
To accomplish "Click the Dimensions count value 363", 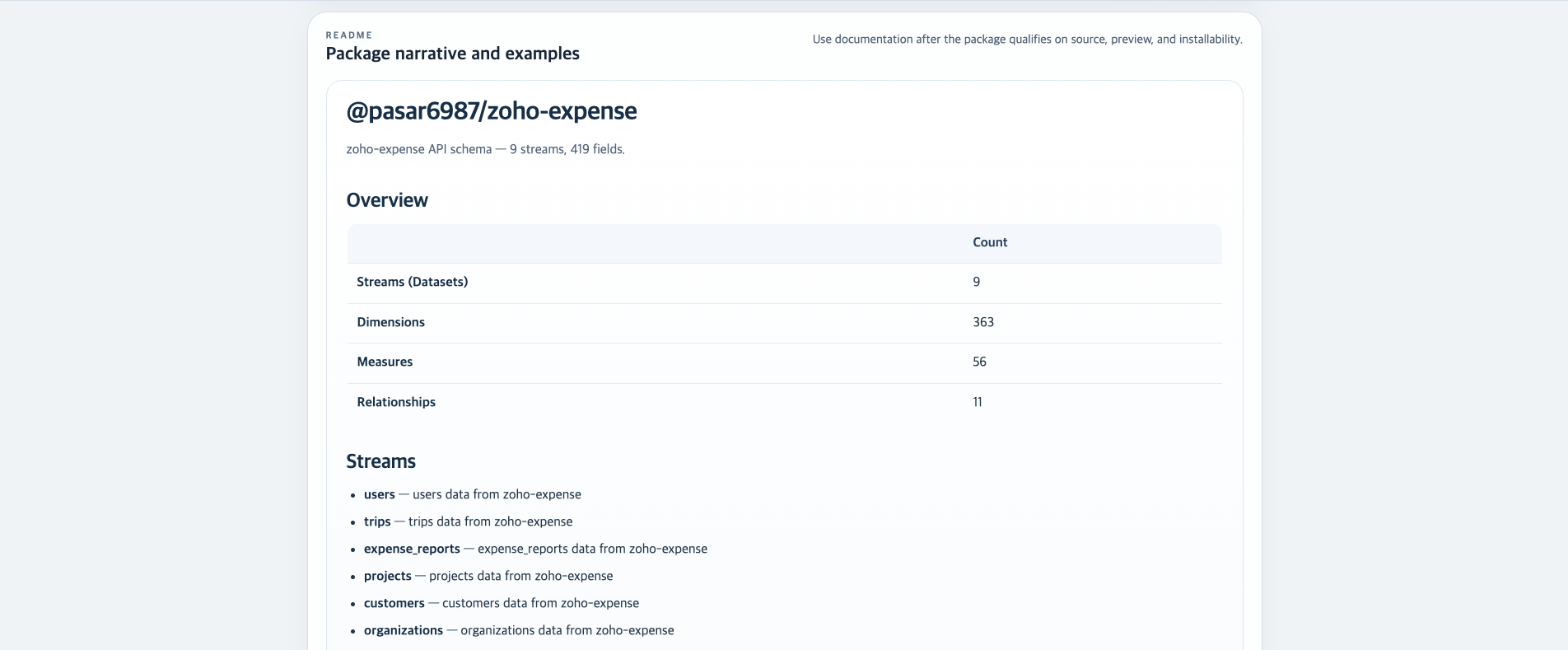I will point(983,322).
